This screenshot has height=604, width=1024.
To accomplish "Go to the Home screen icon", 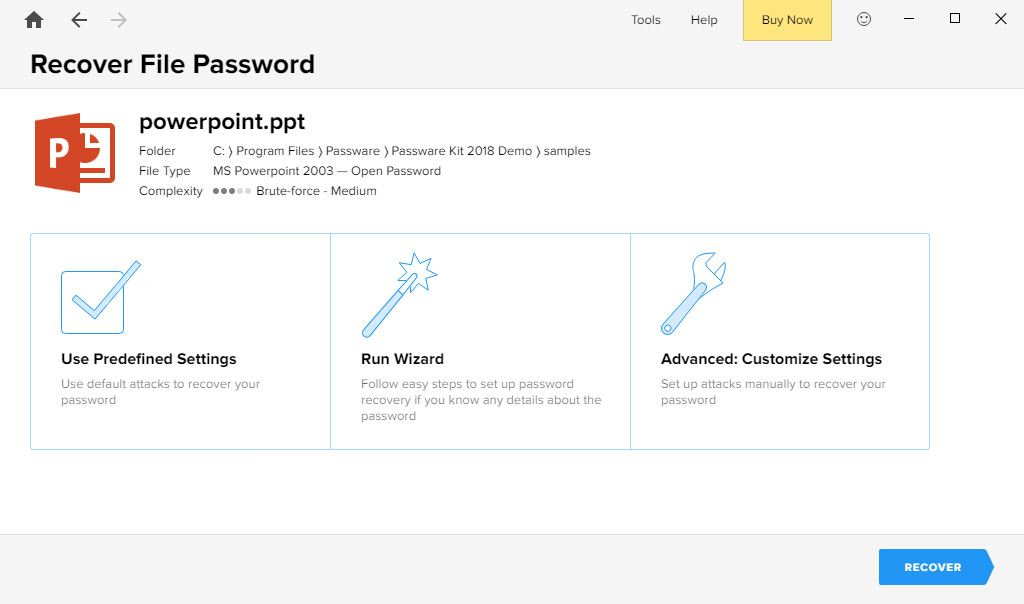I will click(34, 20).
